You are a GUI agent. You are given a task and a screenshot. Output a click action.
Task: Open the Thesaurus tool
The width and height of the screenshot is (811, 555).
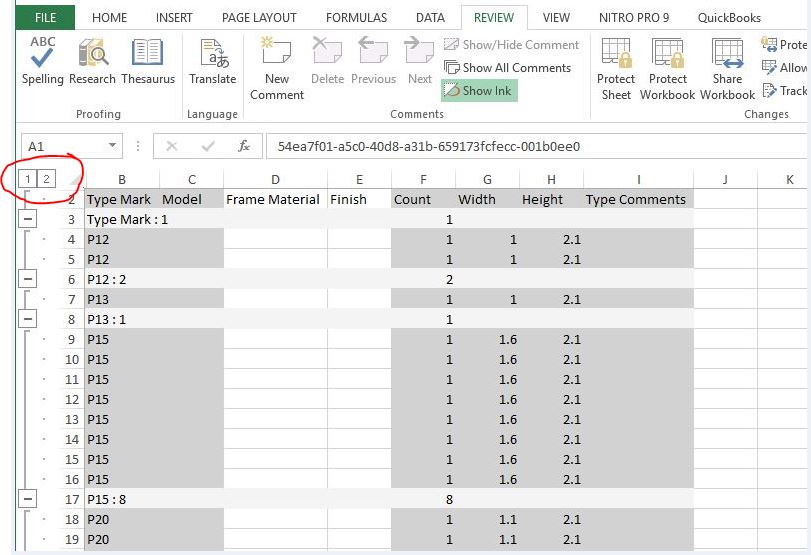[148, 61]
